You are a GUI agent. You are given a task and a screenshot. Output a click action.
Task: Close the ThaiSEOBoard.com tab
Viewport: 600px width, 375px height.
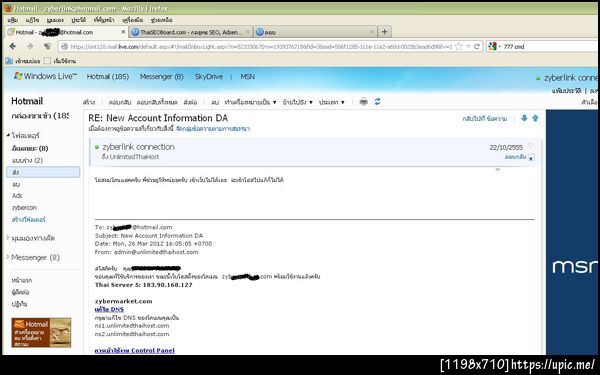tap(248, 32)
